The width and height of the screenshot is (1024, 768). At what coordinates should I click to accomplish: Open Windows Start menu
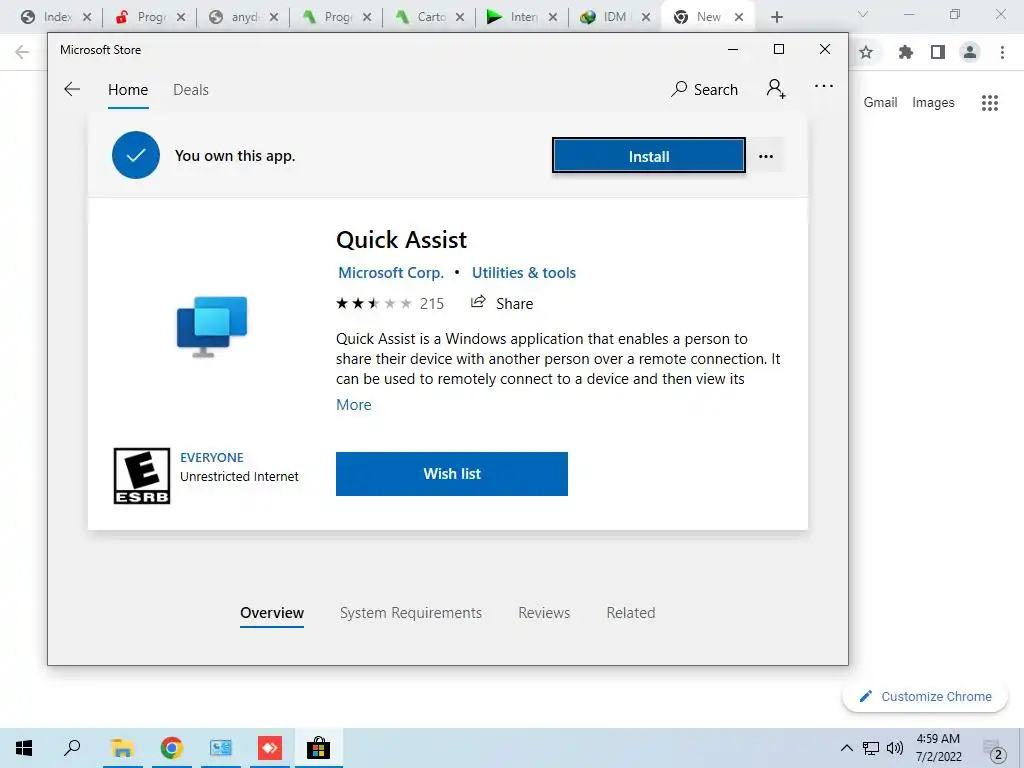click(24, 748)
